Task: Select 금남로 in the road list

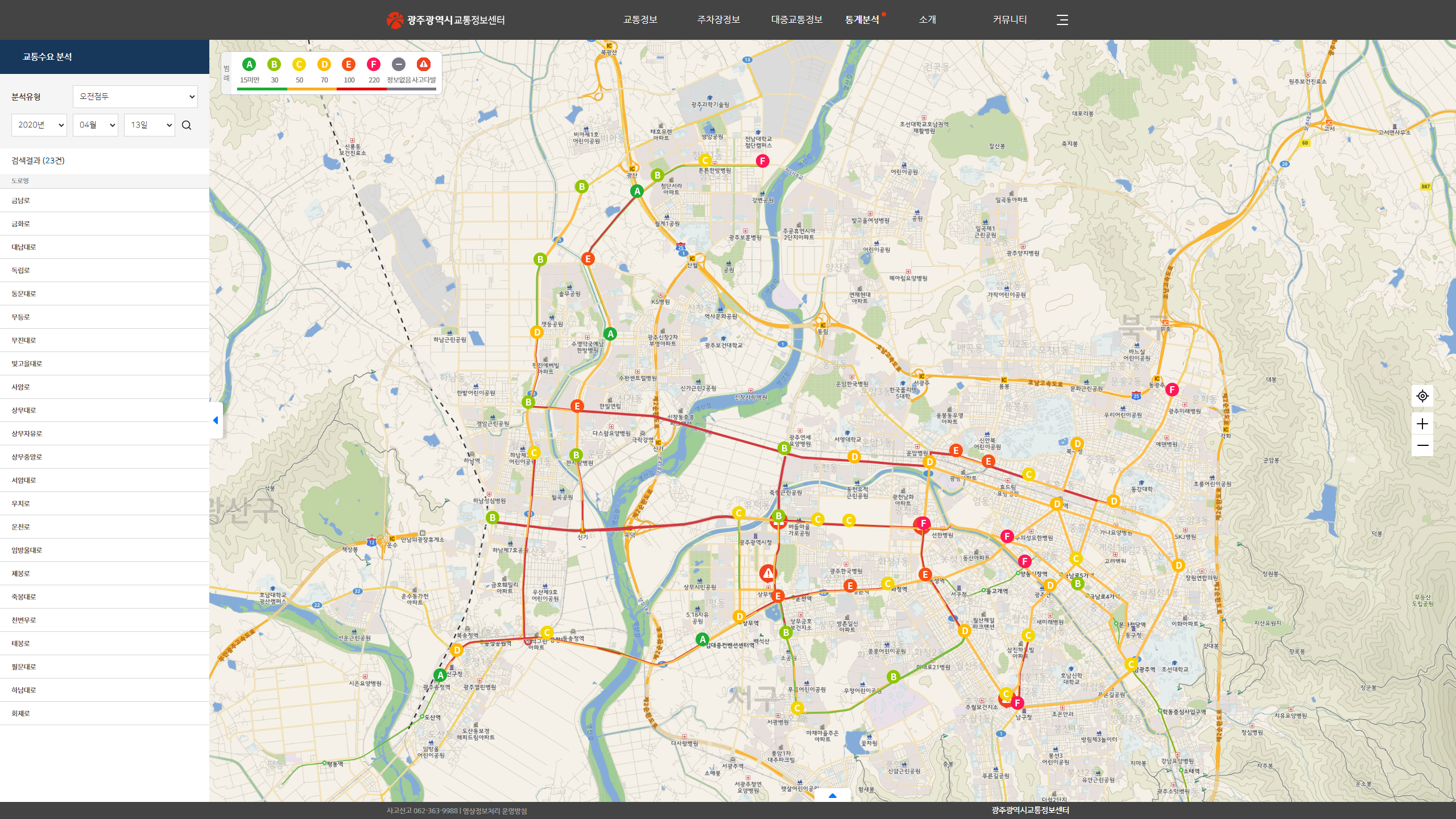Action: click(x=20, y=200)
